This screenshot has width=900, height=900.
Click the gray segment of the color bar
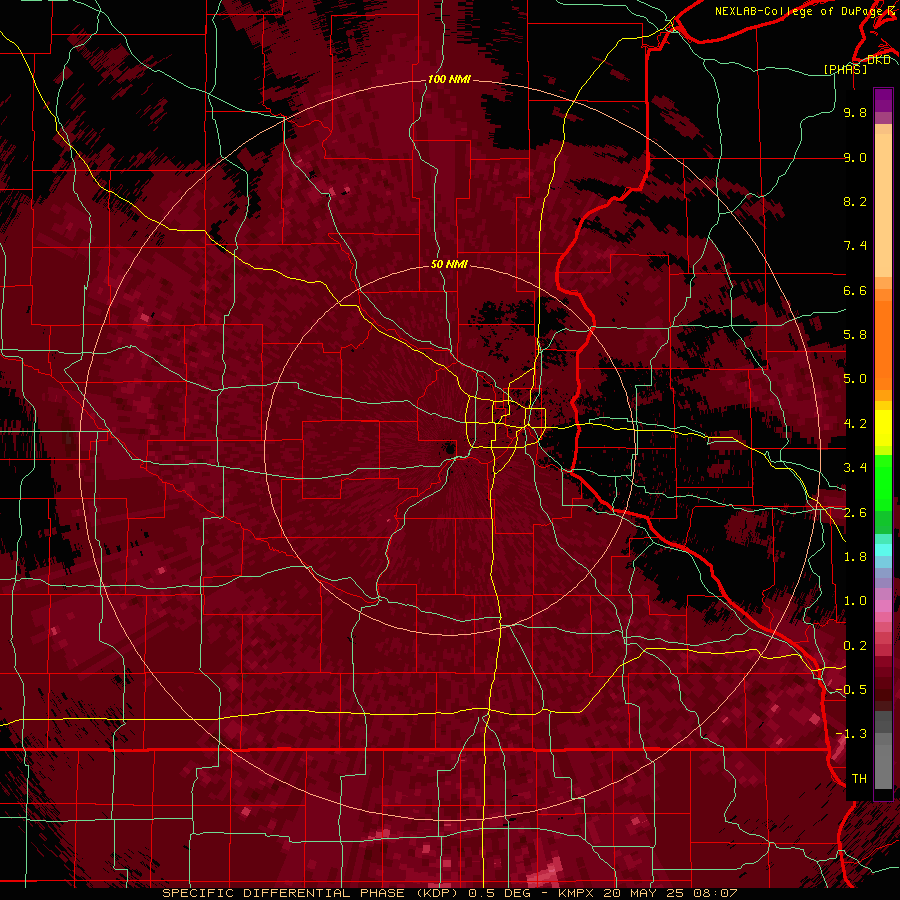[883, 749]
